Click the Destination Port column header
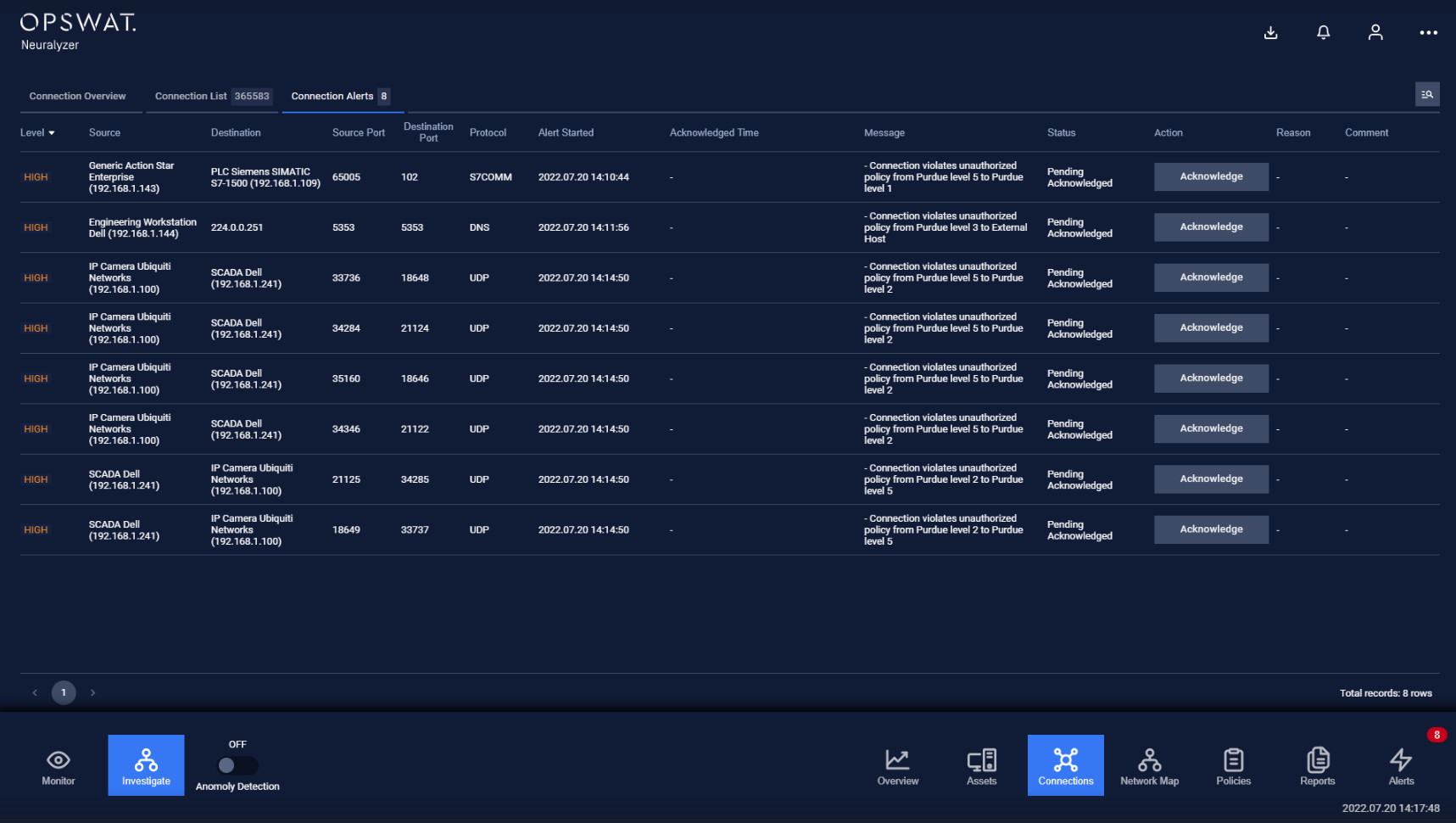The image size is (1456, 823). [x=428, y=132]
